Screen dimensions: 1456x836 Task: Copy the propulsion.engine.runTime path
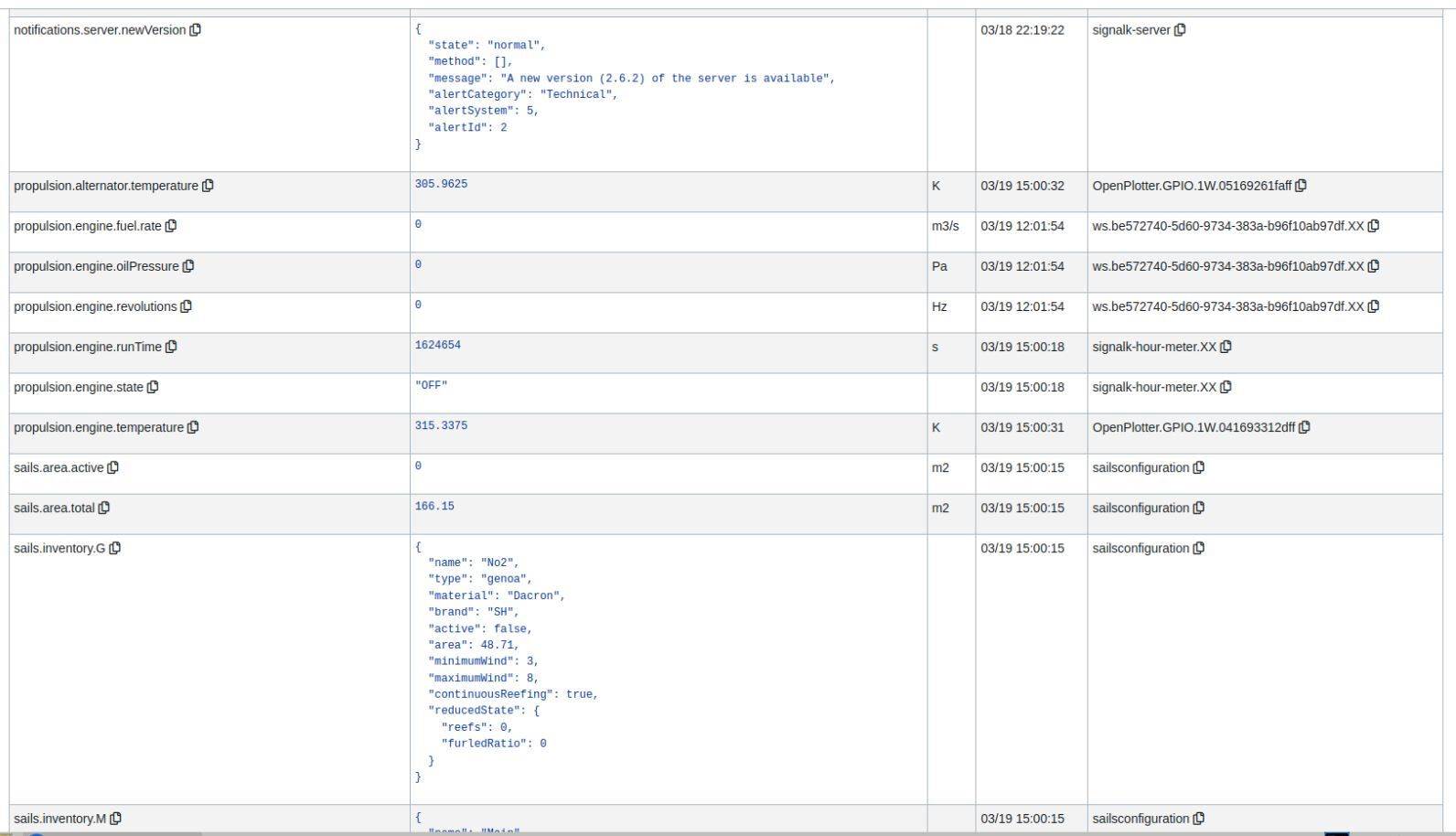171,347
